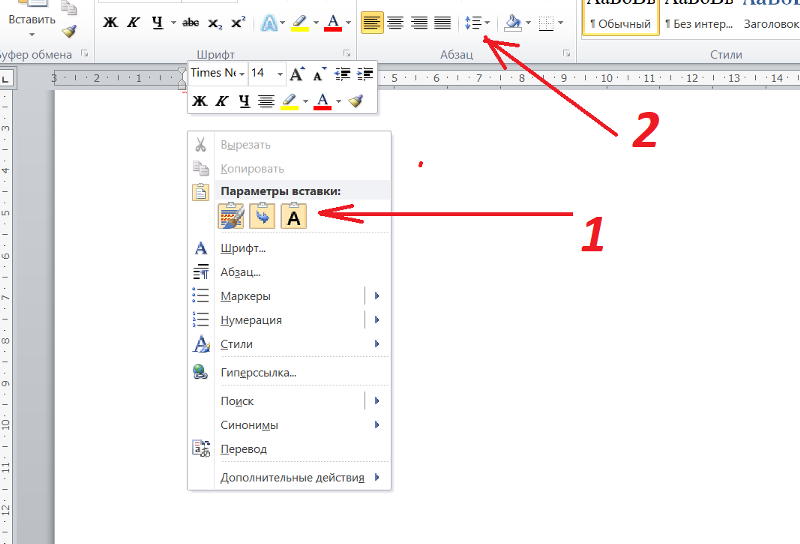The width and height of the screenshot is (800, 544).
Task: Open underline style dropdown arrow in ribbon
Action: point(173,23)
